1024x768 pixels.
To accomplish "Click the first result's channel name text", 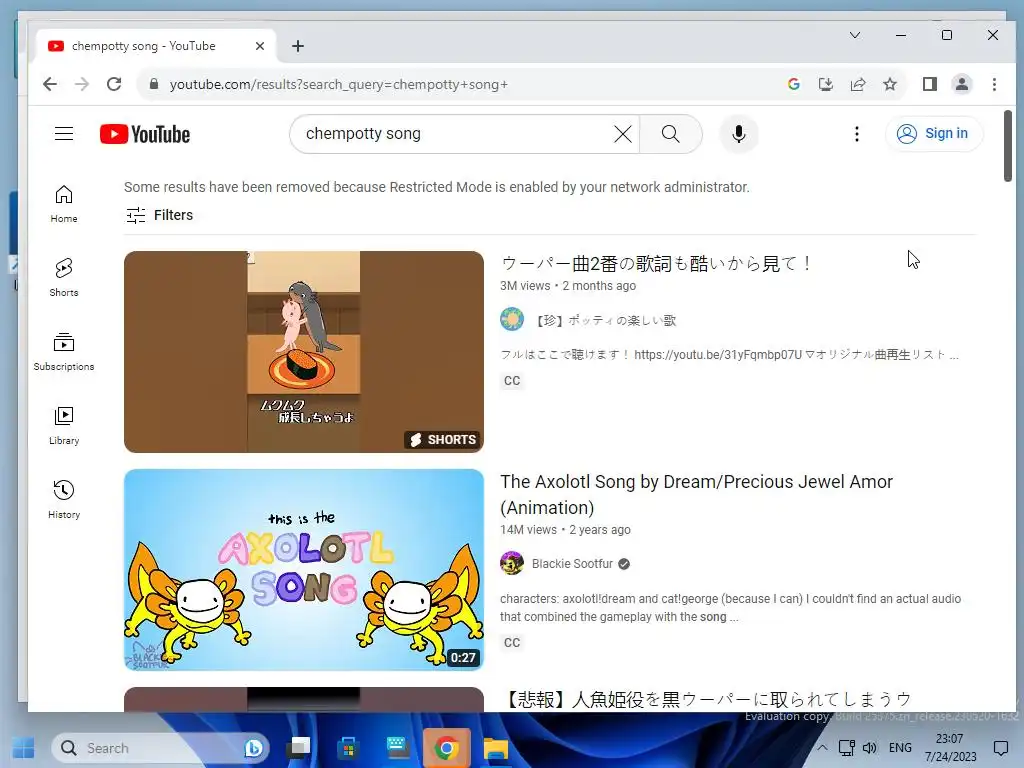I will click(x=605, y=320).
